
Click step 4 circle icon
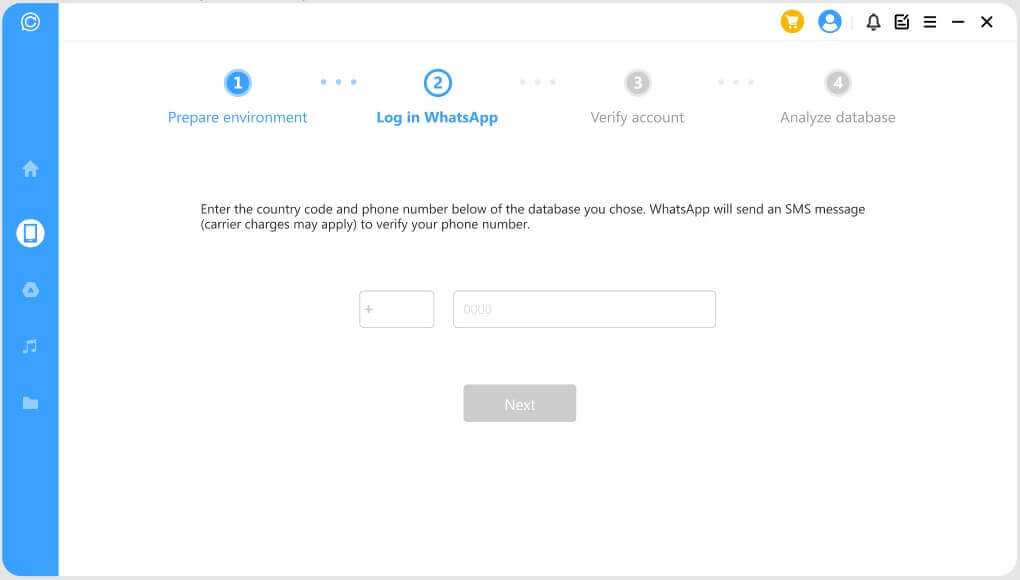pos(838,83)
